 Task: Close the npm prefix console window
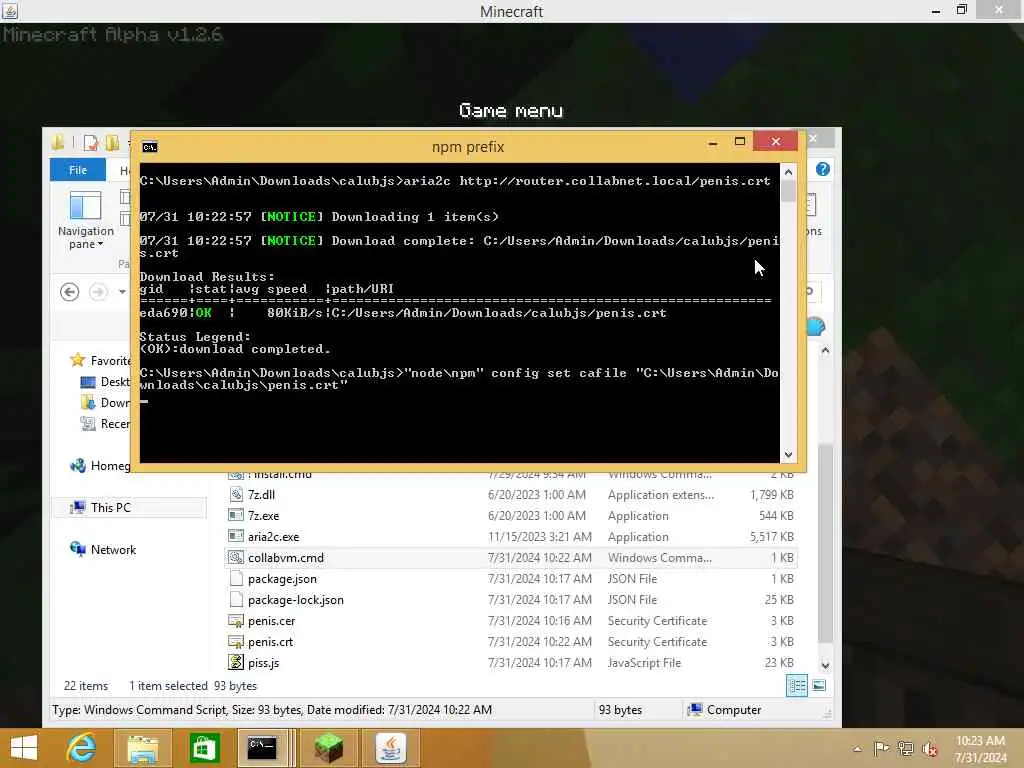pyautogui.click(x=775, y=141)
